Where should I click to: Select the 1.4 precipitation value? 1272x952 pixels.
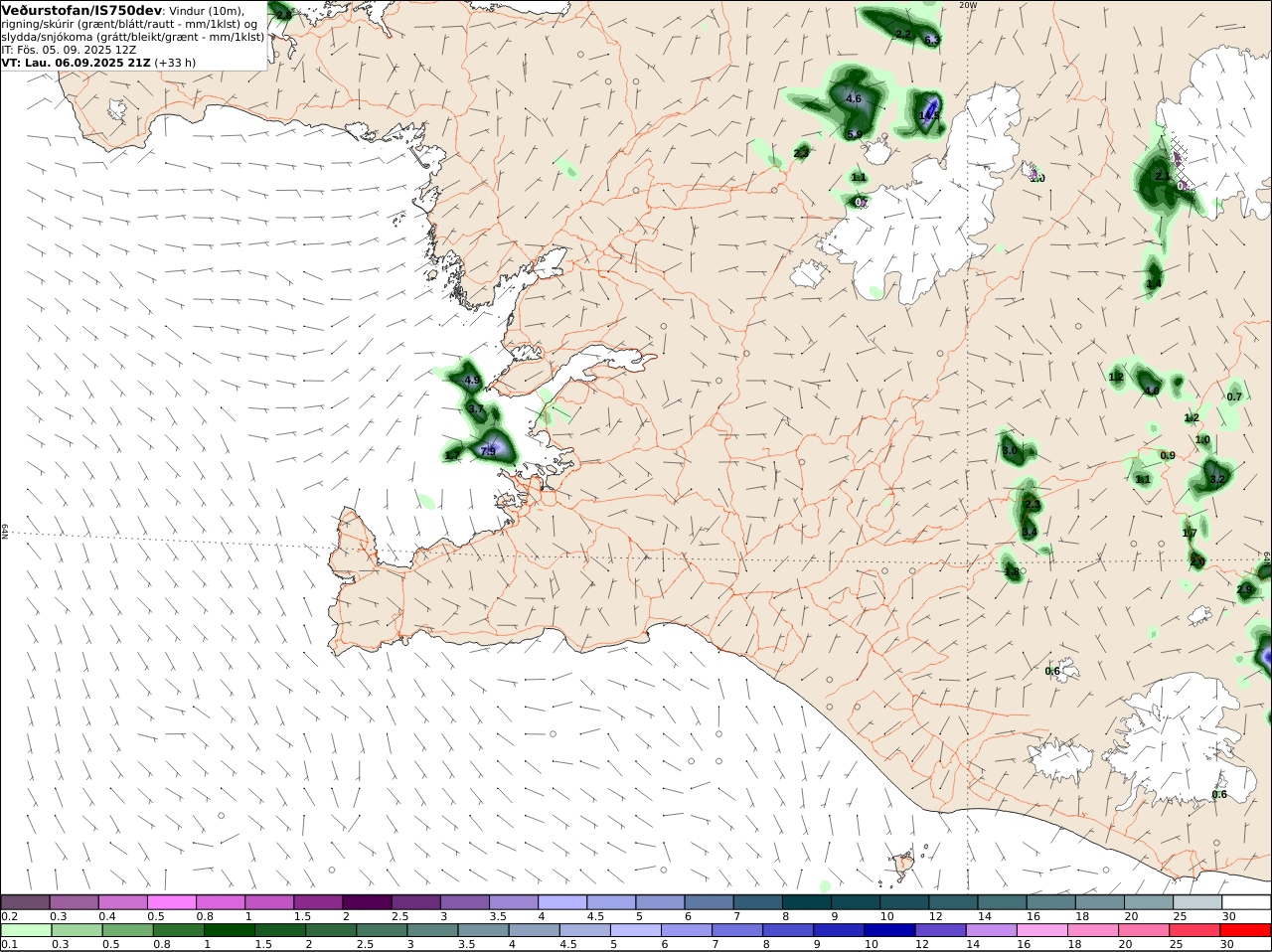(1153, 284)
